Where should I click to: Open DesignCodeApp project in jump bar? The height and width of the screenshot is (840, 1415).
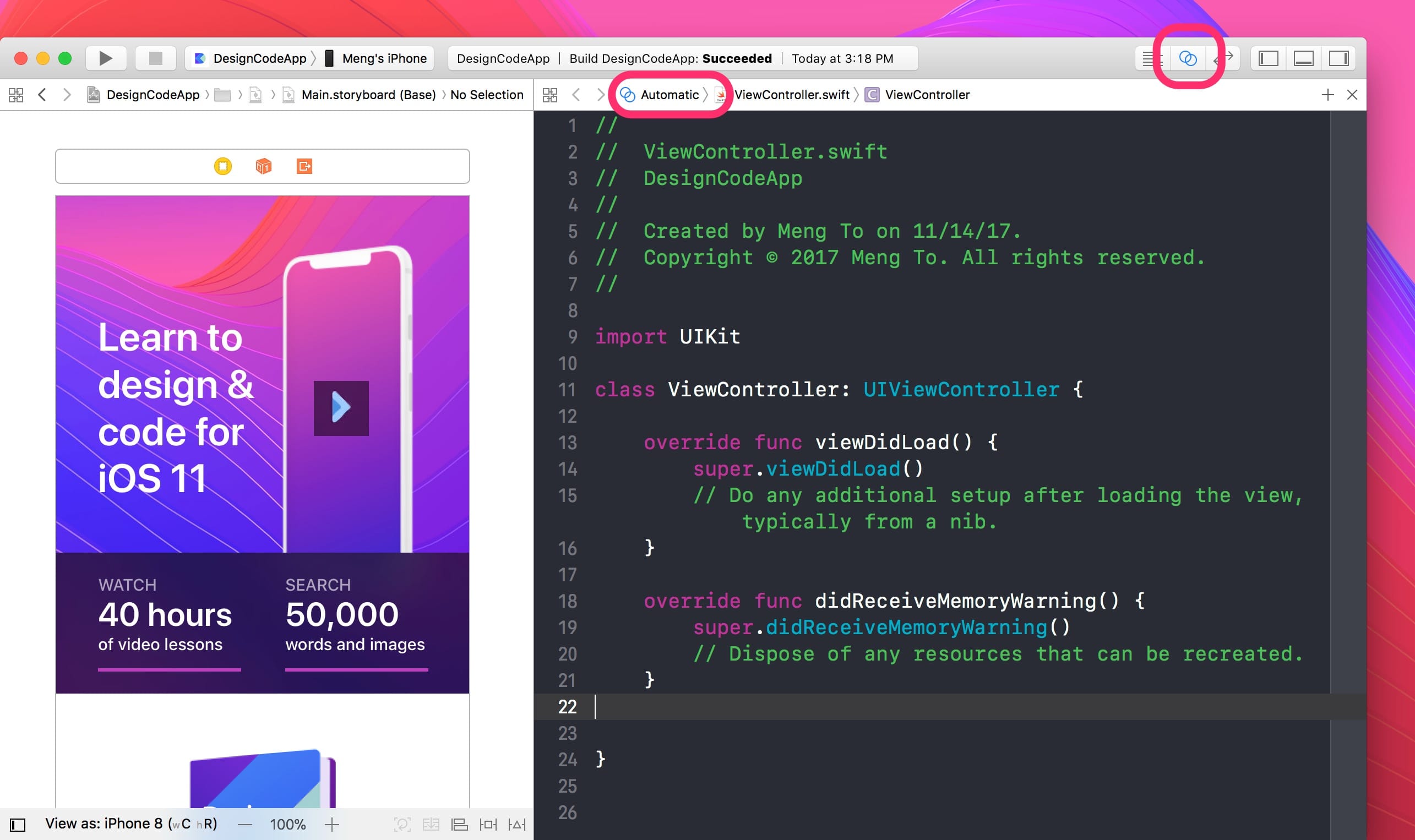[x=143, y=95]
